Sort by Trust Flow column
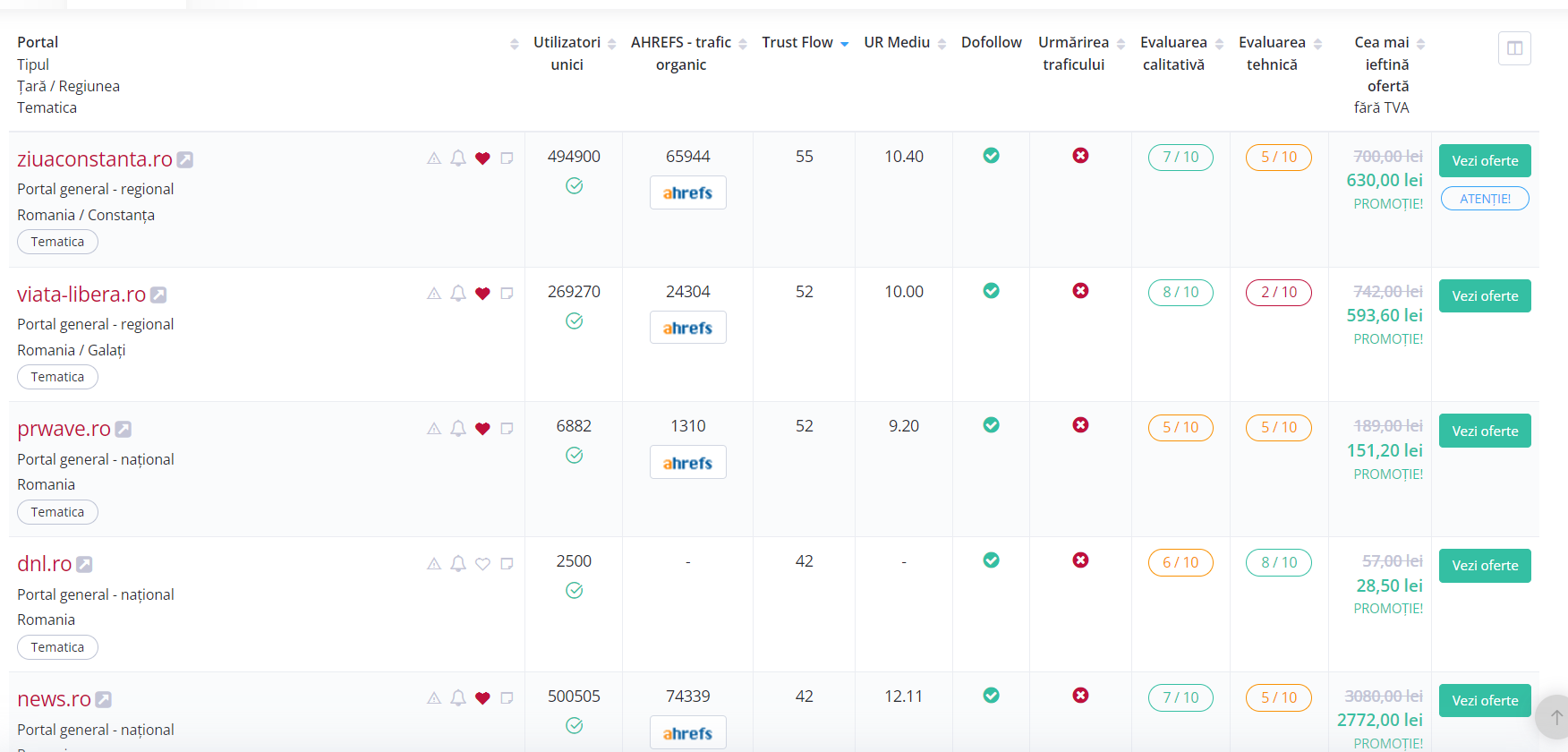 tap(844, 44)
